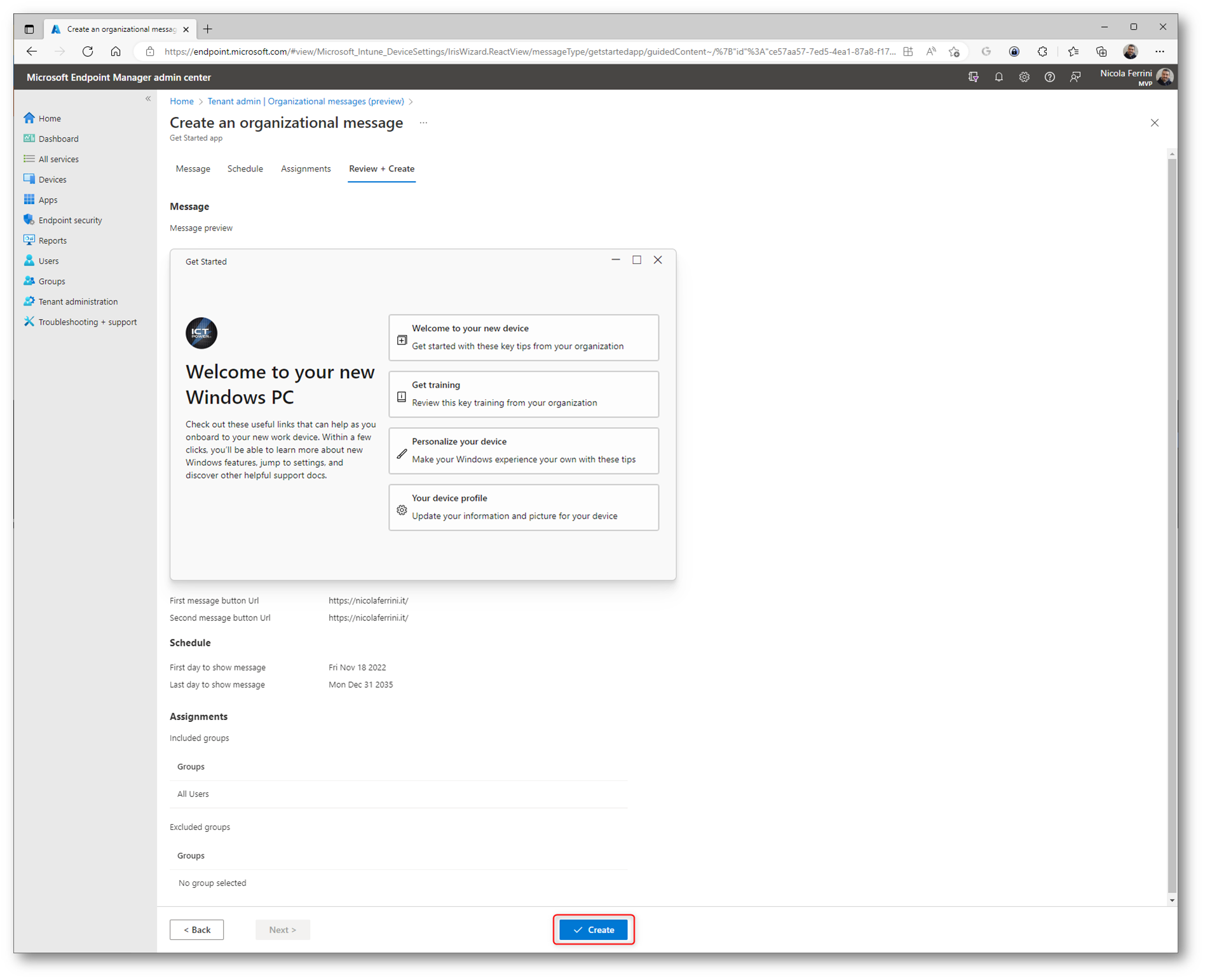Open Nicola Ferrini account menu
Viewport: 1205px width, 980px height.
point(1136,77)
